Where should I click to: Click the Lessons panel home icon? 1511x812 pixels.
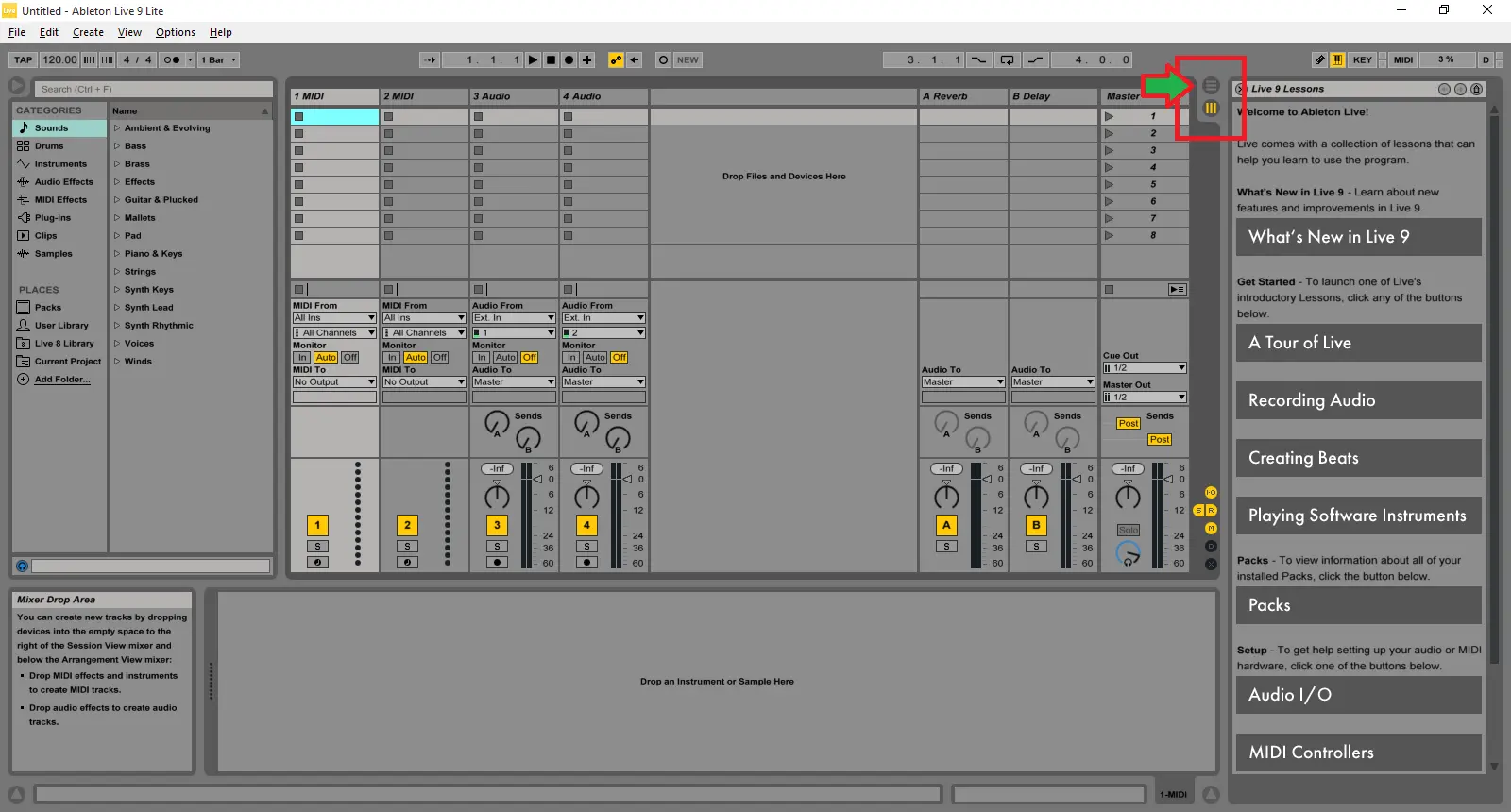click(1476, 89)
